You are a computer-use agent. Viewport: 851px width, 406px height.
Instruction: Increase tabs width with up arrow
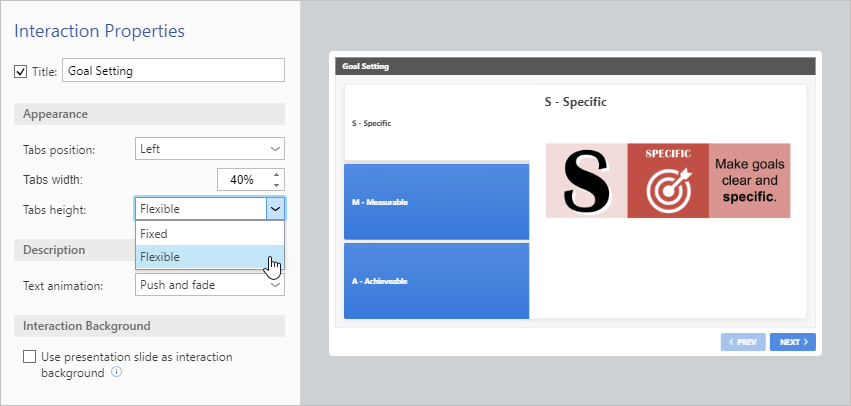[x=277, y=174]
